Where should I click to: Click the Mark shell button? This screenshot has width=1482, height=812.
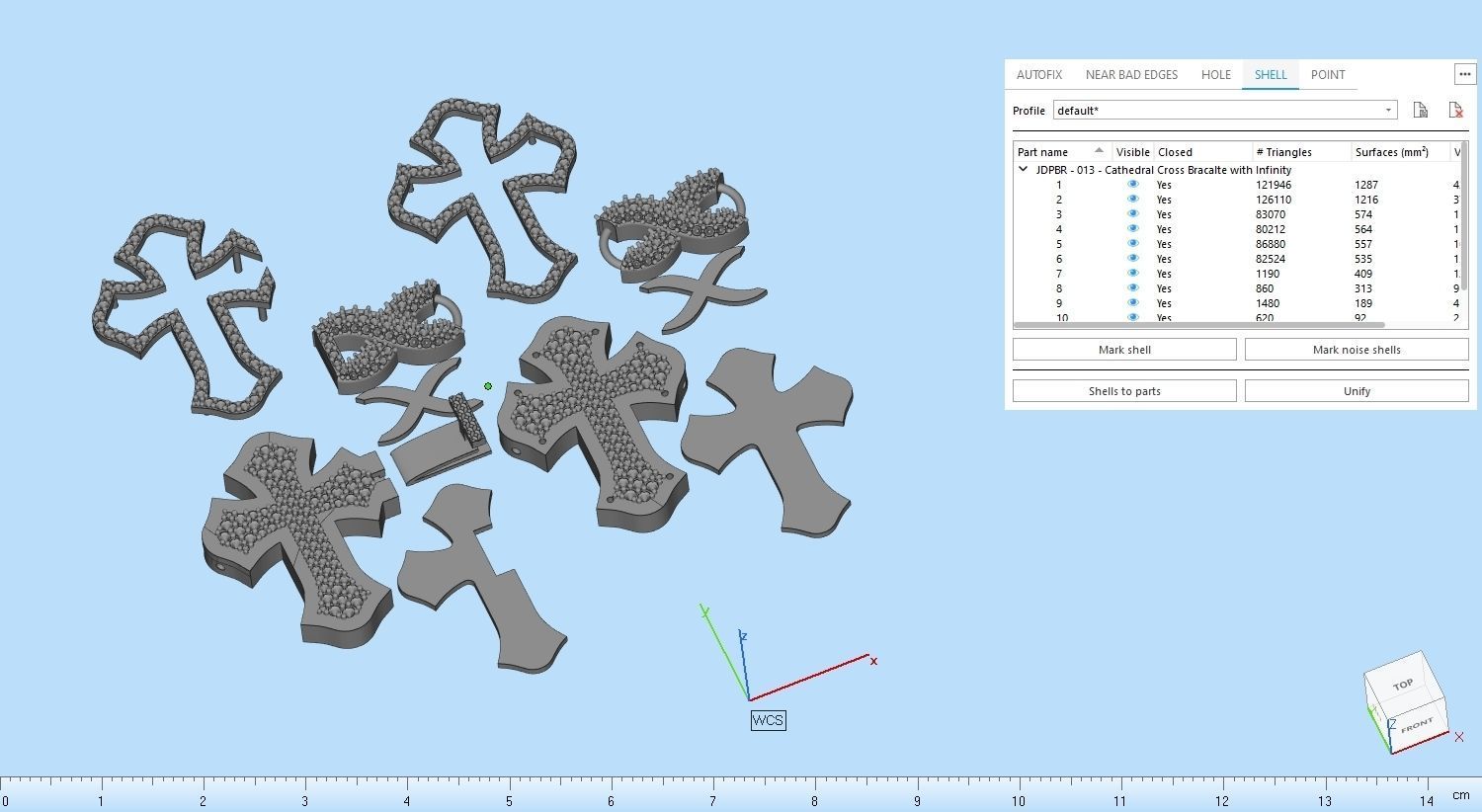tap(1124, 350)
